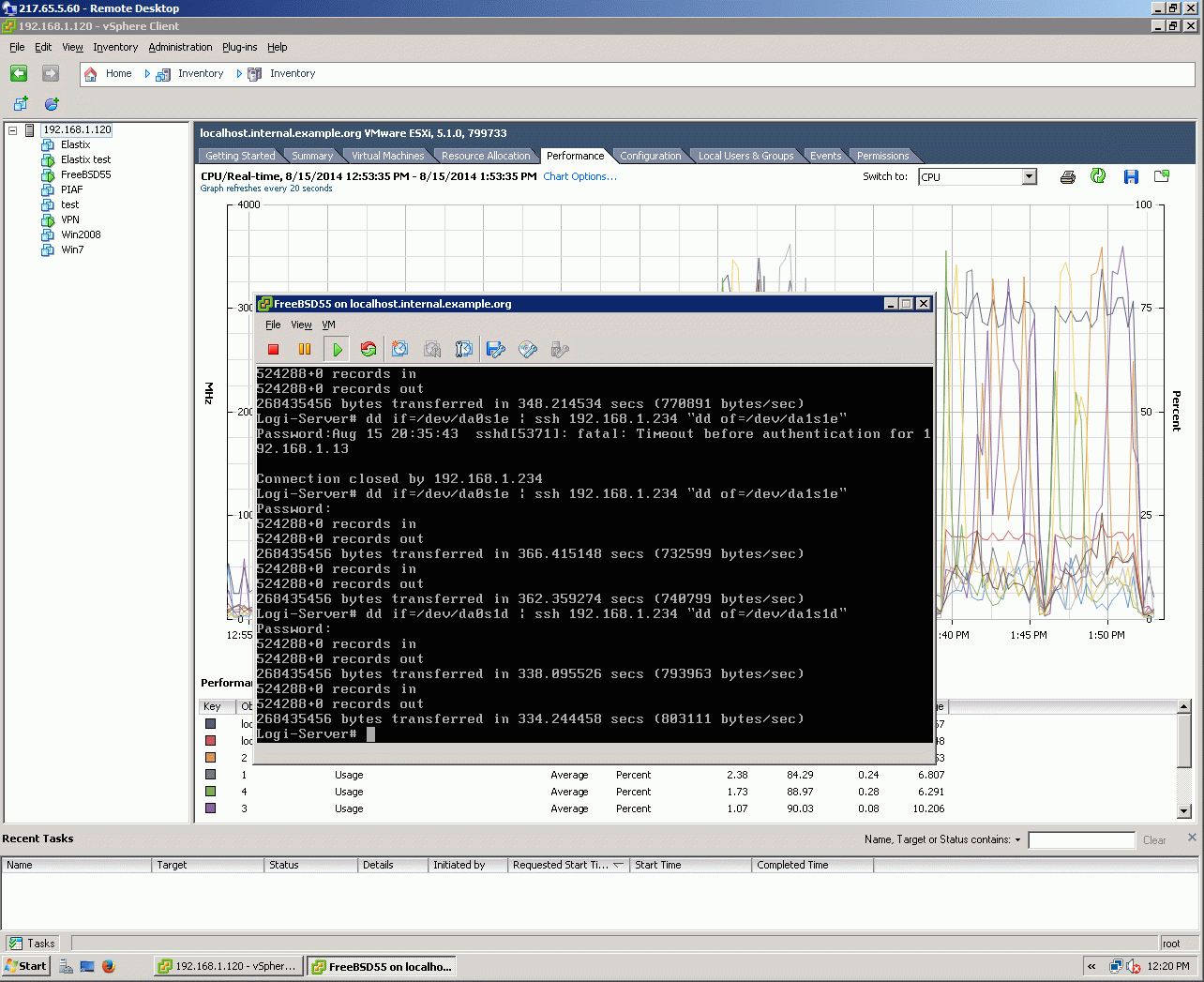Switch to the 192.168.1.120 vSphere taskbar button

[228, 966]
